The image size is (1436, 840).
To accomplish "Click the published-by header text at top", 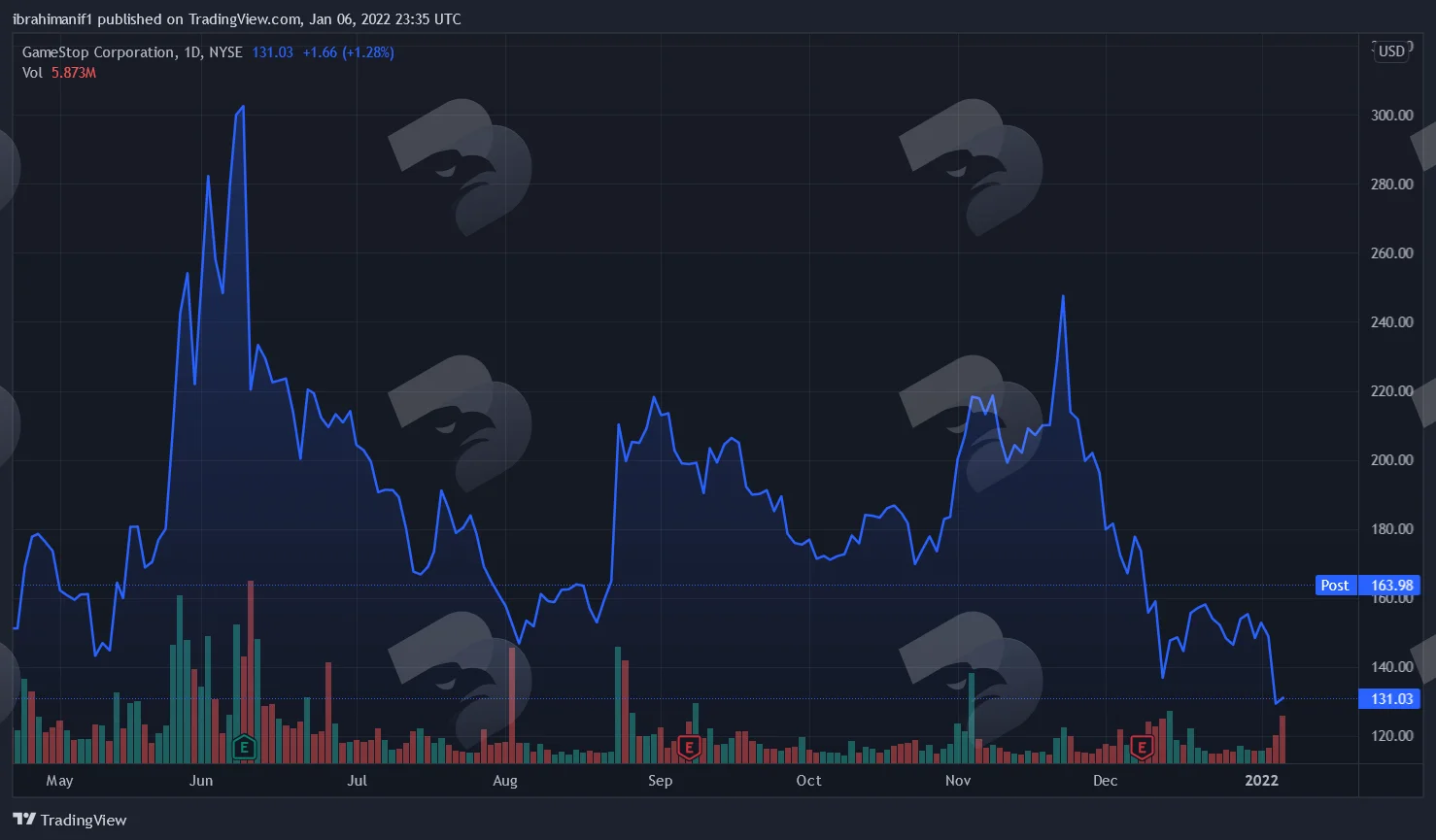I will (237, 19).
